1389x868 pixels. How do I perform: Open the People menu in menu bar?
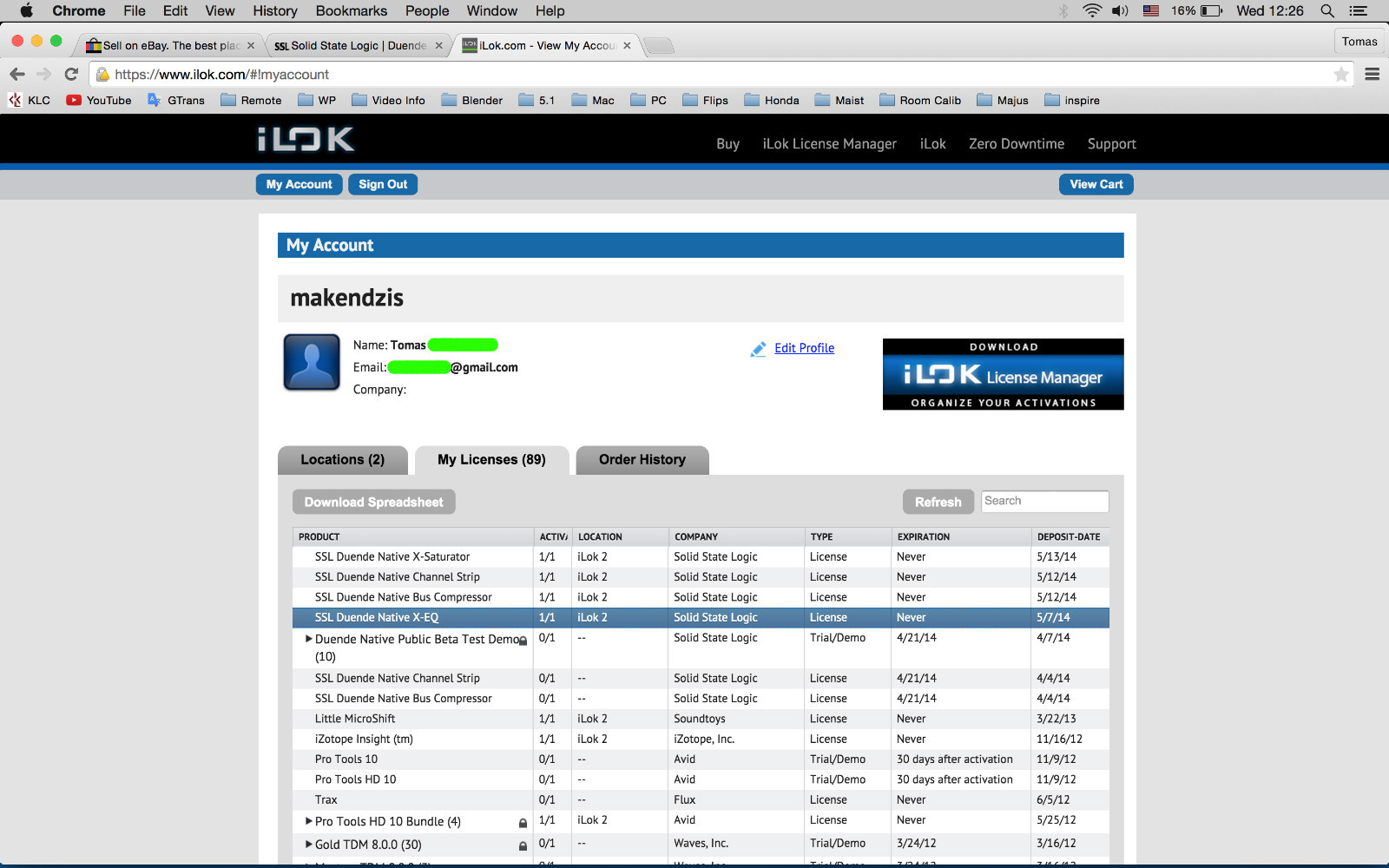coord(427,10)
